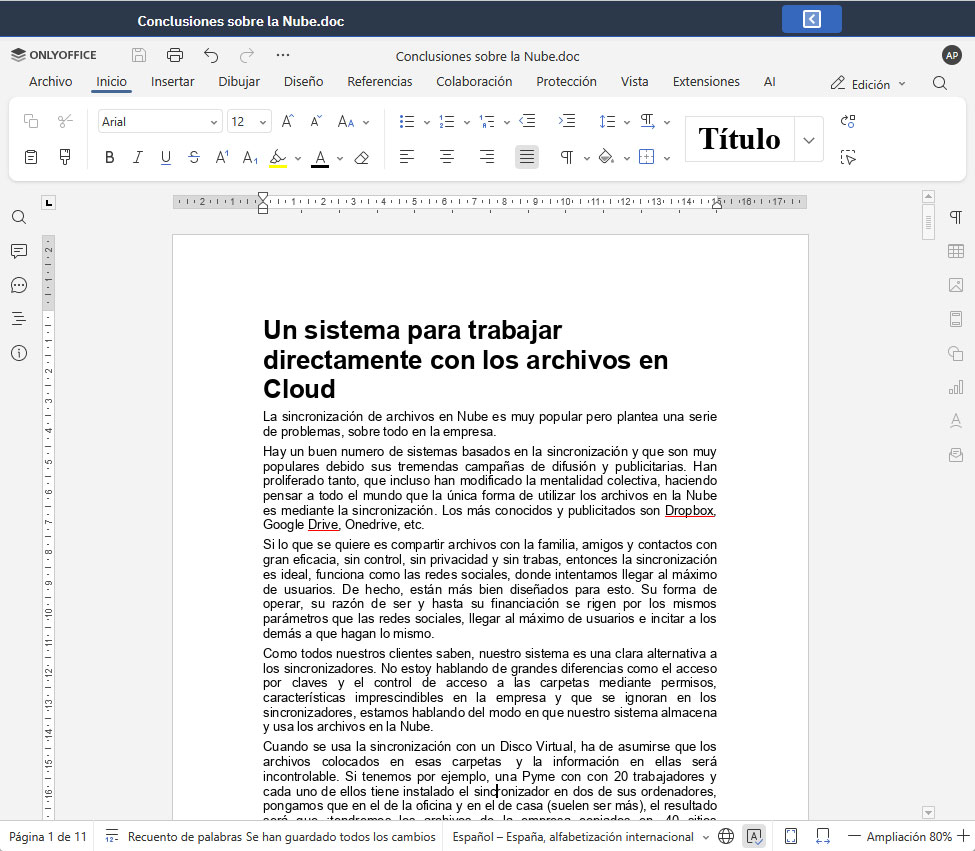
Task: Toggle strikethrough formatting
Action: (194, 157)
